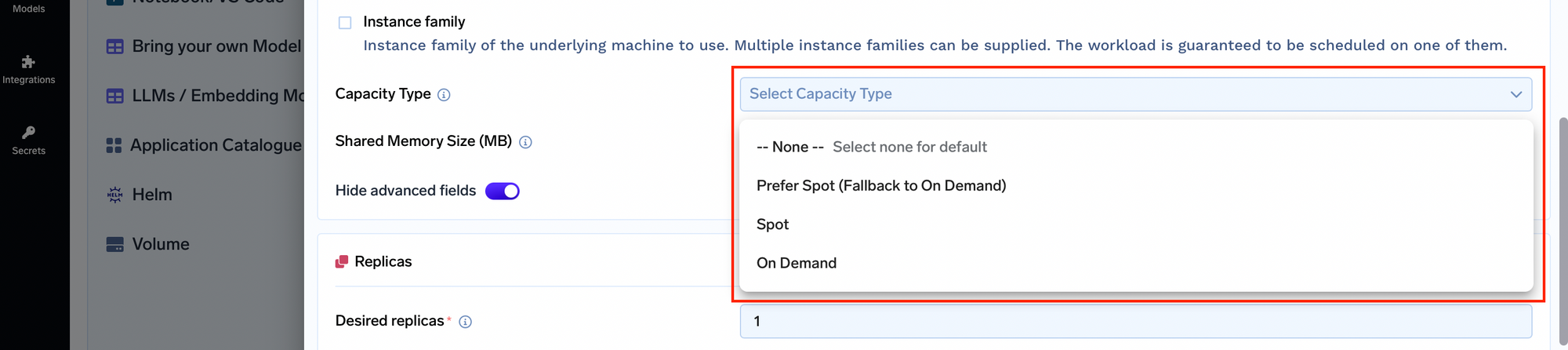
Task: Select the On Demand option
Action: 796,263
